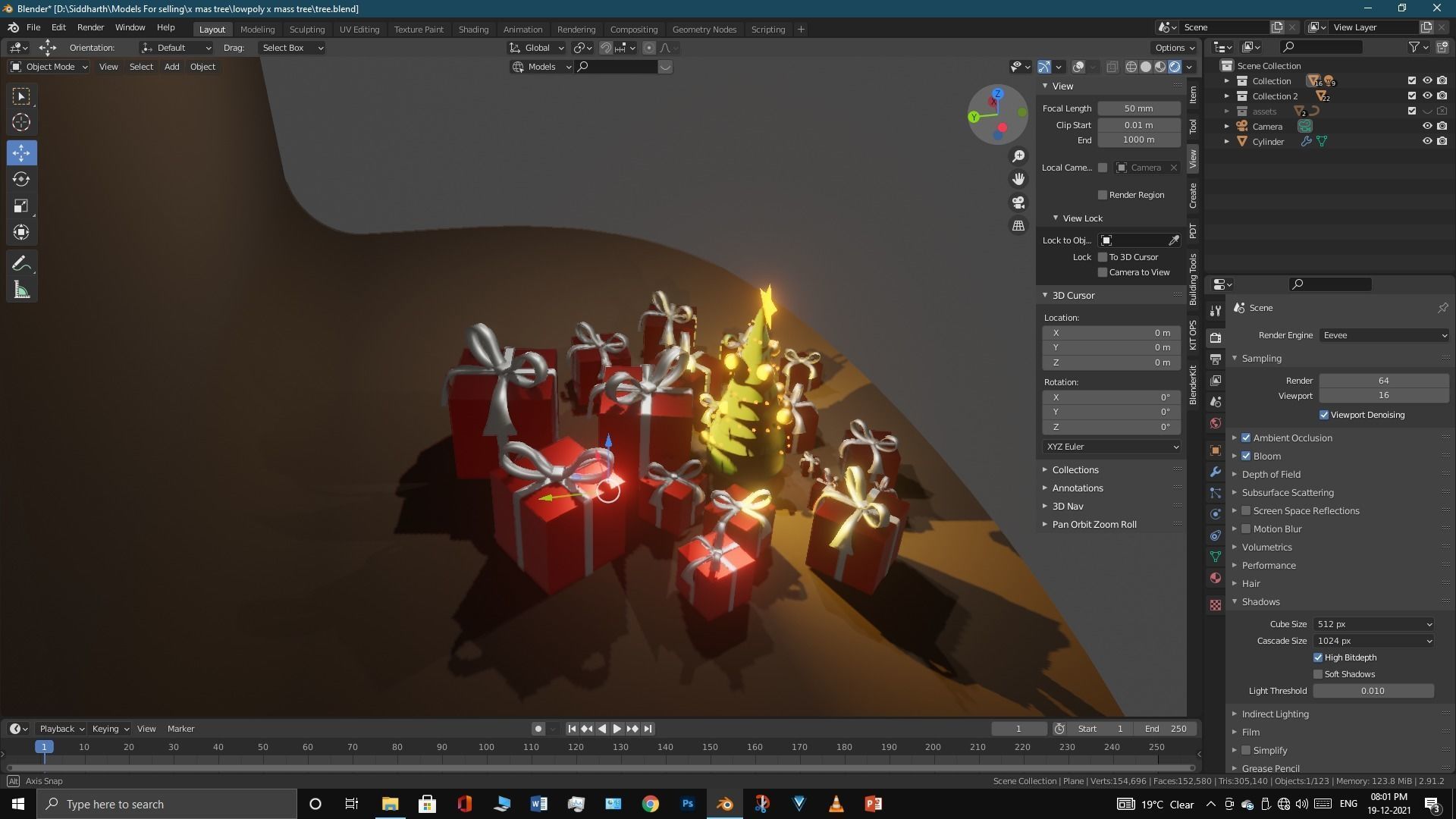Click the outliner filter funnel icon
This screenshot has width=1456, height=819.
(x=1414, y=47)
